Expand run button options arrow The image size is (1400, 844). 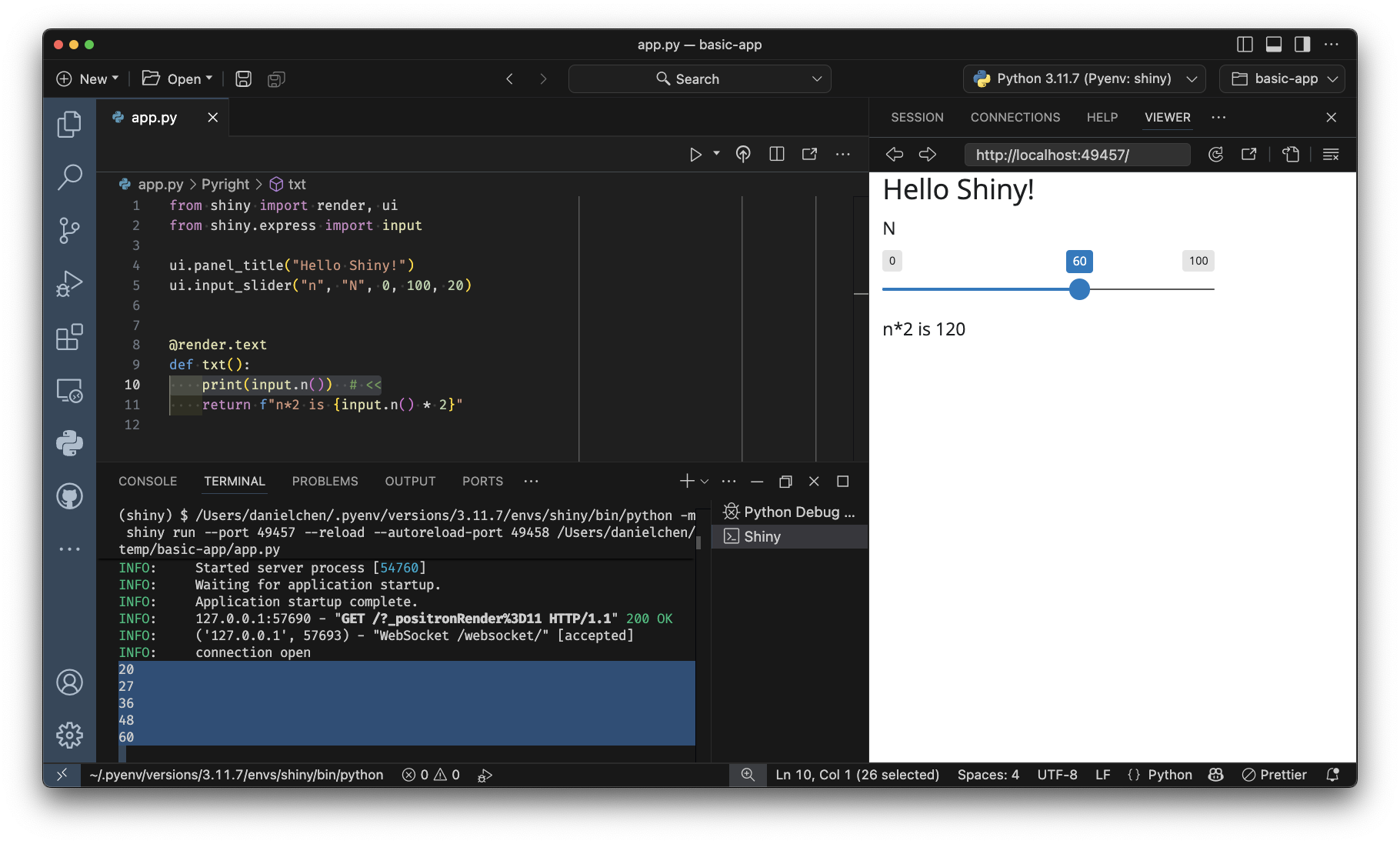716,154
